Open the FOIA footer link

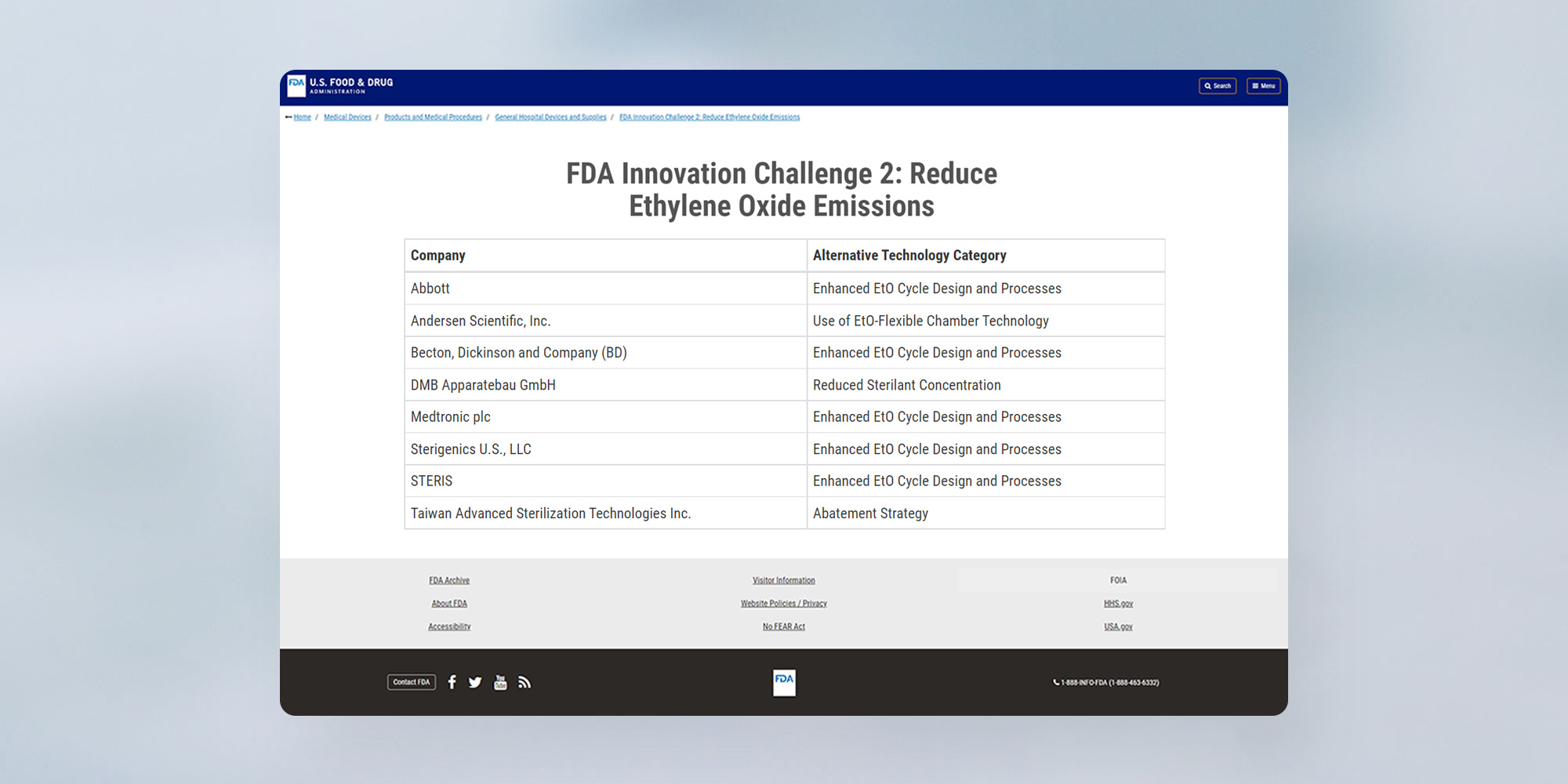[1118, 580]
